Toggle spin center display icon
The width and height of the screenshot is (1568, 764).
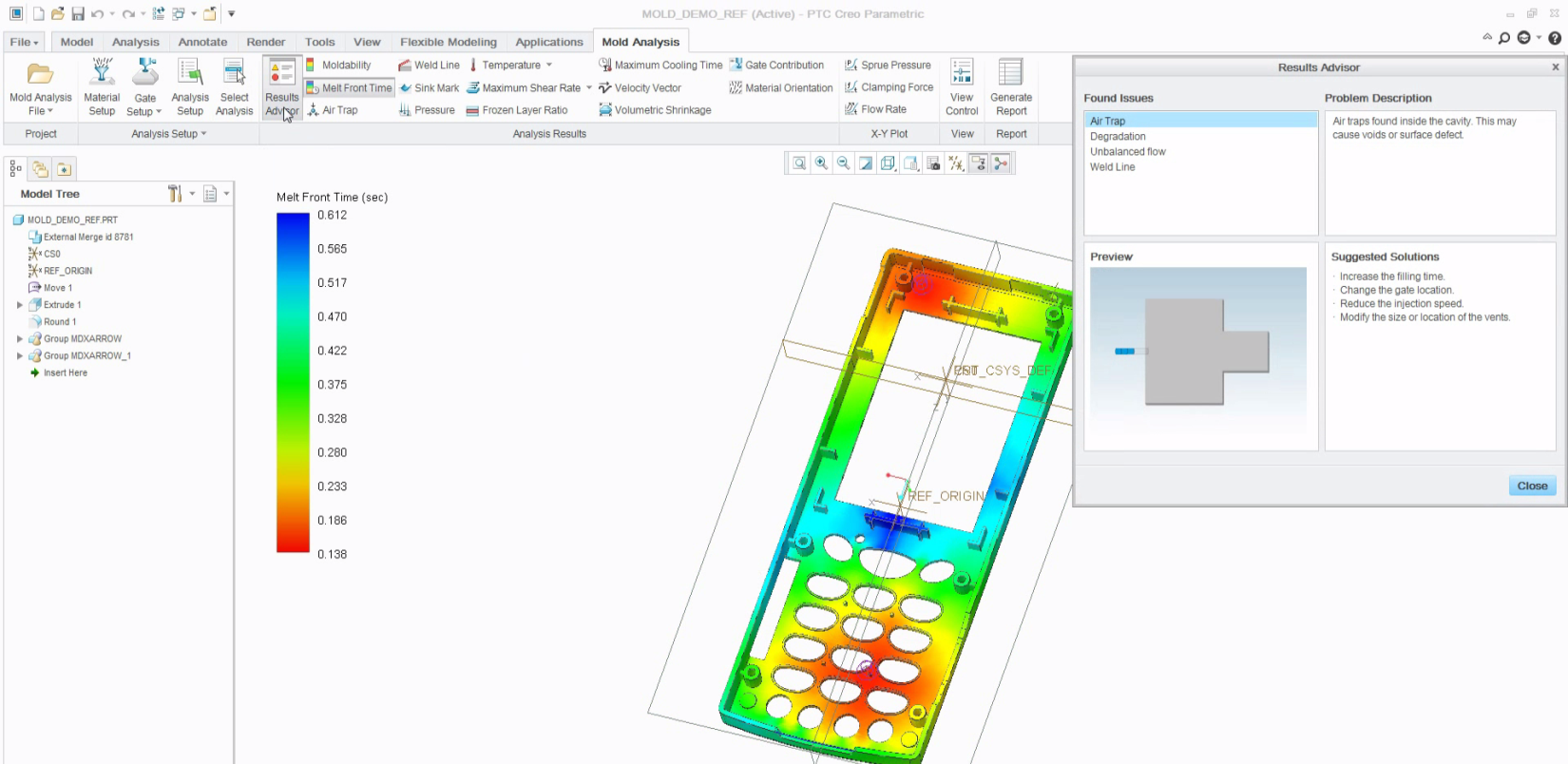[1001, 163]
